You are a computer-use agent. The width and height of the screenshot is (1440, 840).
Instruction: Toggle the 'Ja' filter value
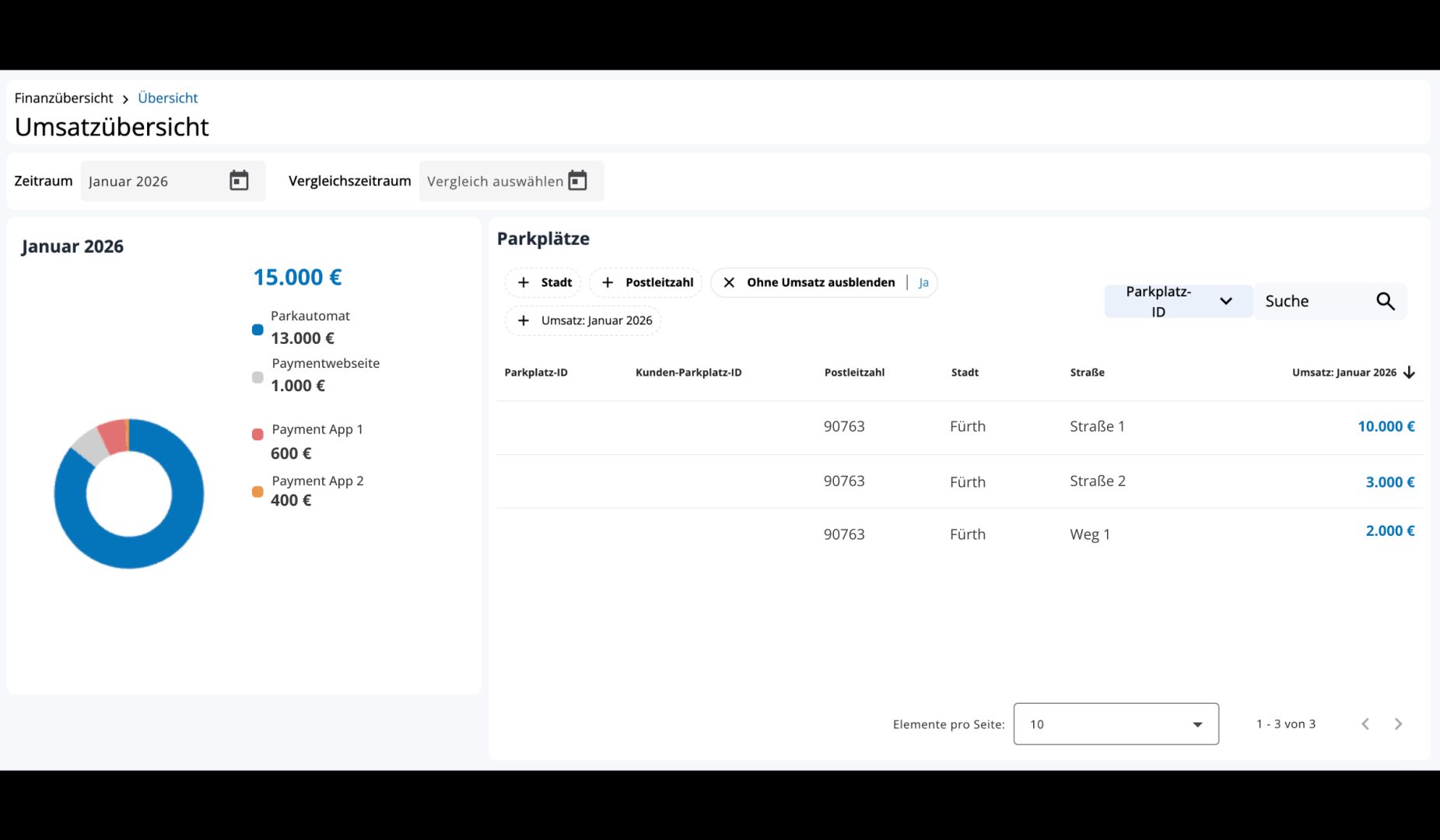(x=923, y=282)
